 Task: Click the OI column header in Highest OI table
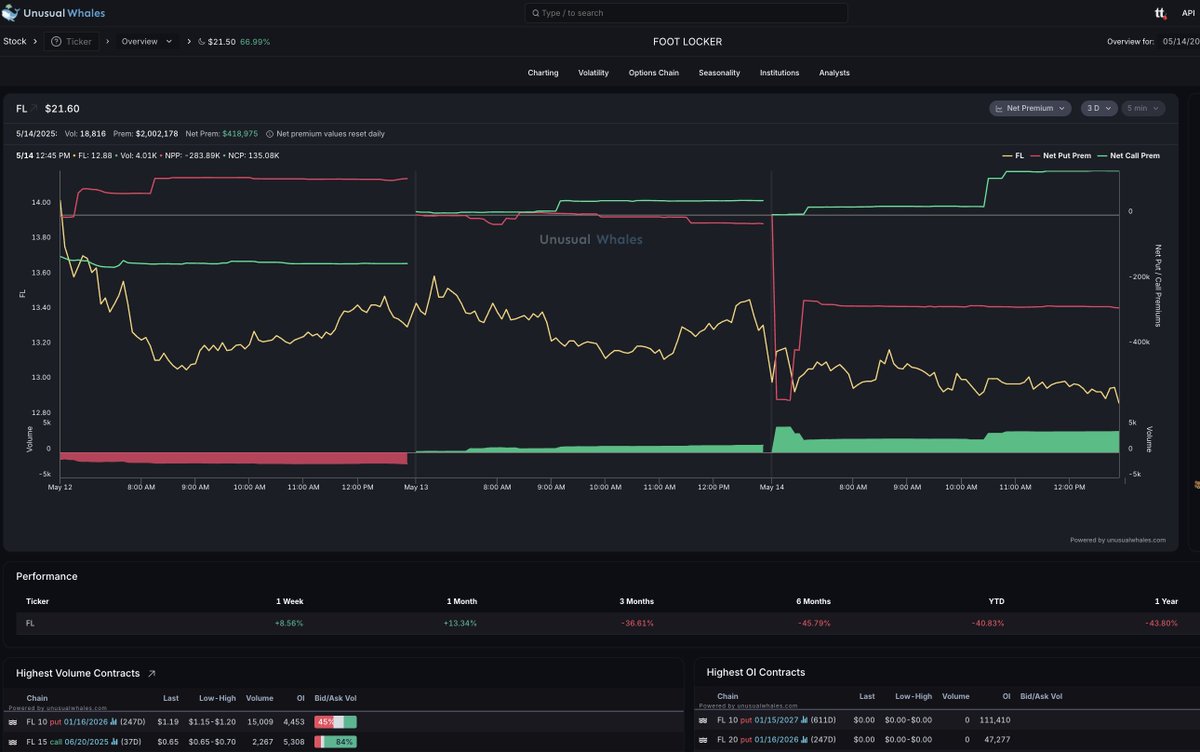(1006, 696)
